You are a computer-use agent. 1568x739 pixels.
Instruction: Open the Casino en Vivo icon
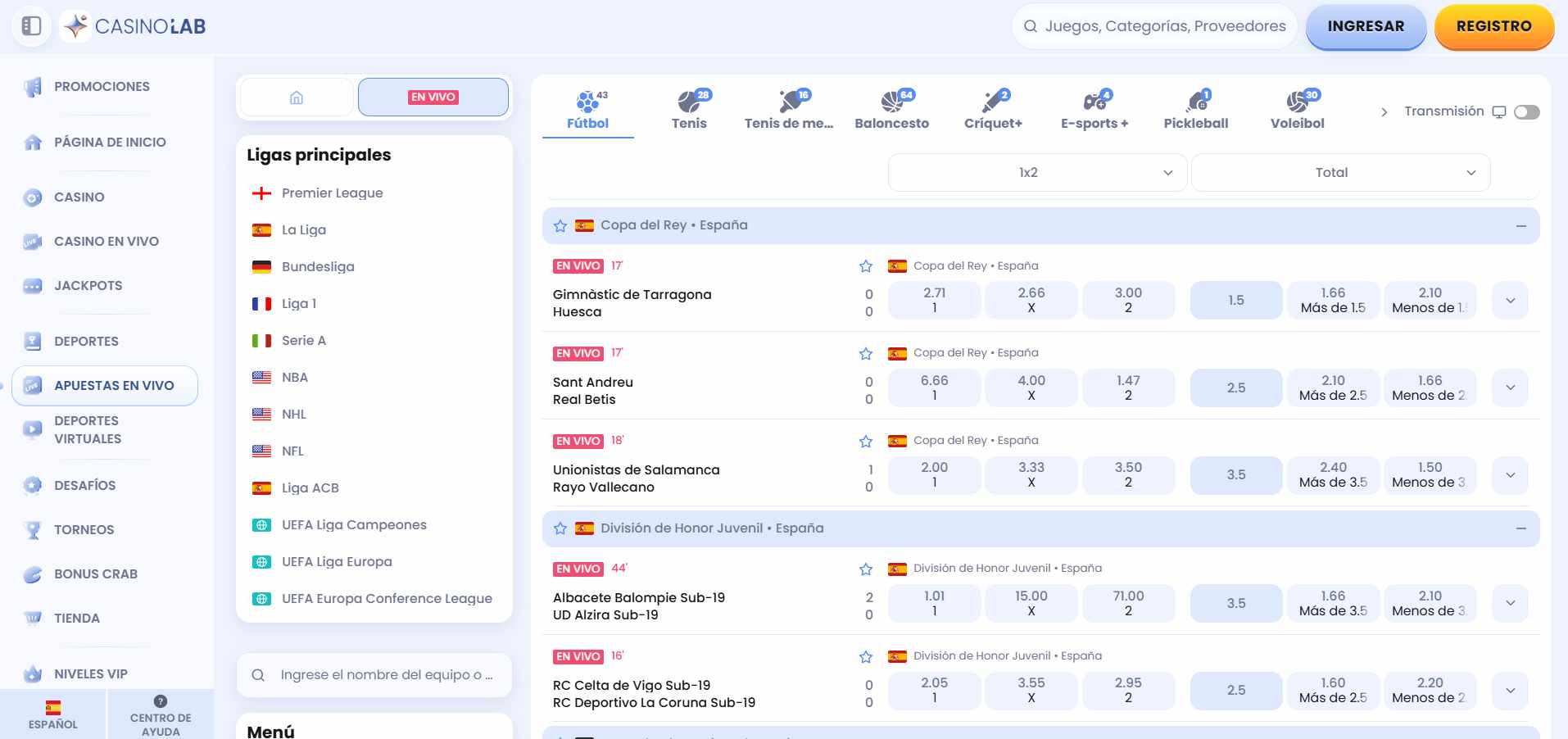33,242
